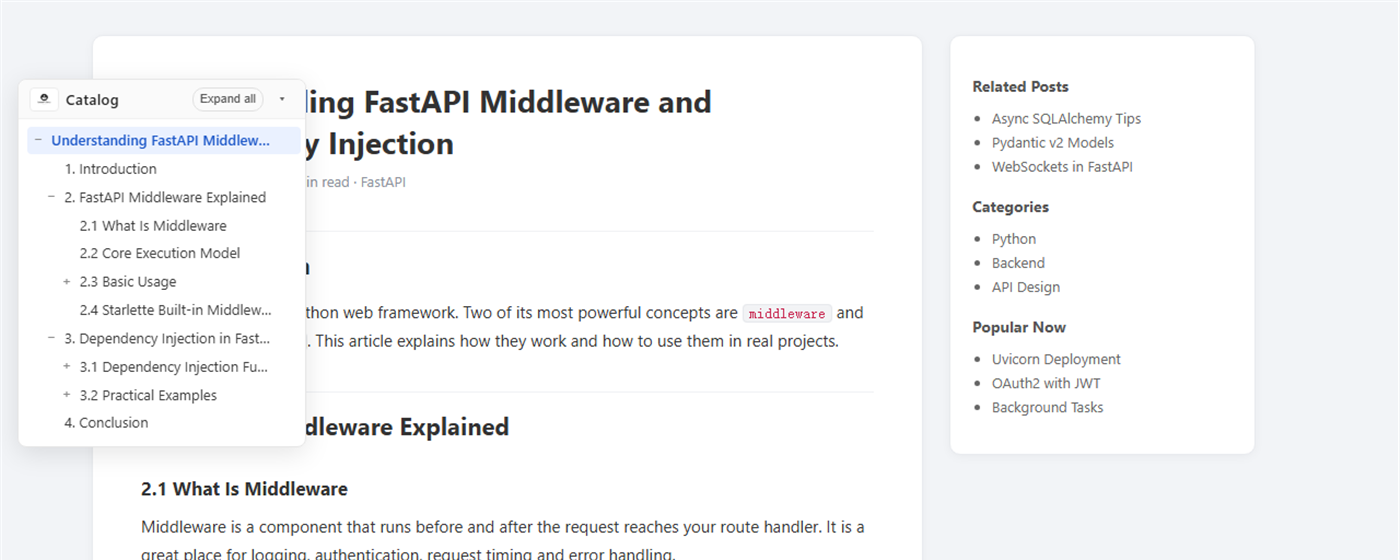Image resolution: width=1400 pixels, height=560 pixels.
Task: Go to 2. FastAPI Middleware Explained entry
Action: [x=165, y=197]
